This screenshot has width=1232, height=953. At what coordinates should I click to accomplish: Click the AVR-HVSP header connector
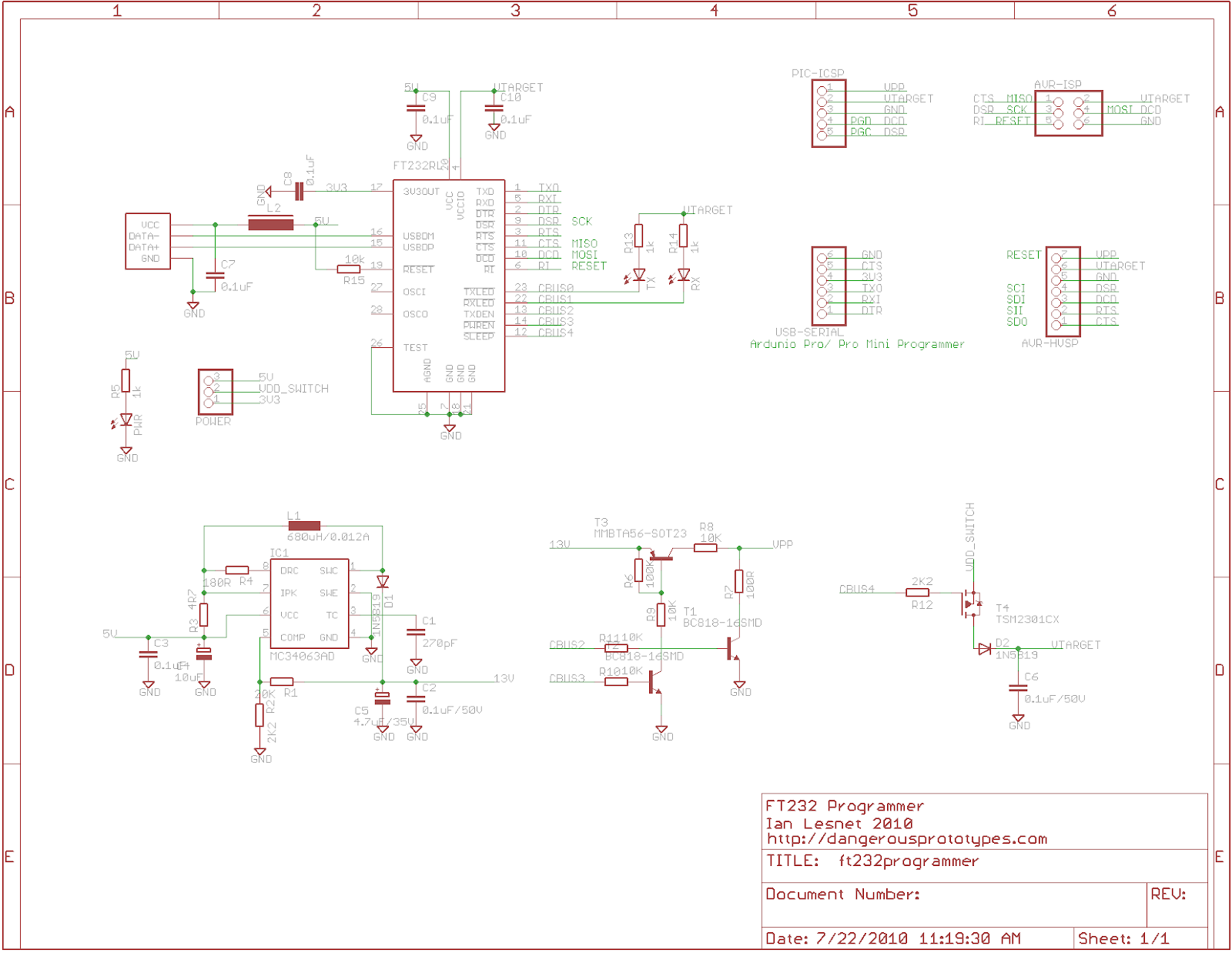(1063, 292)
